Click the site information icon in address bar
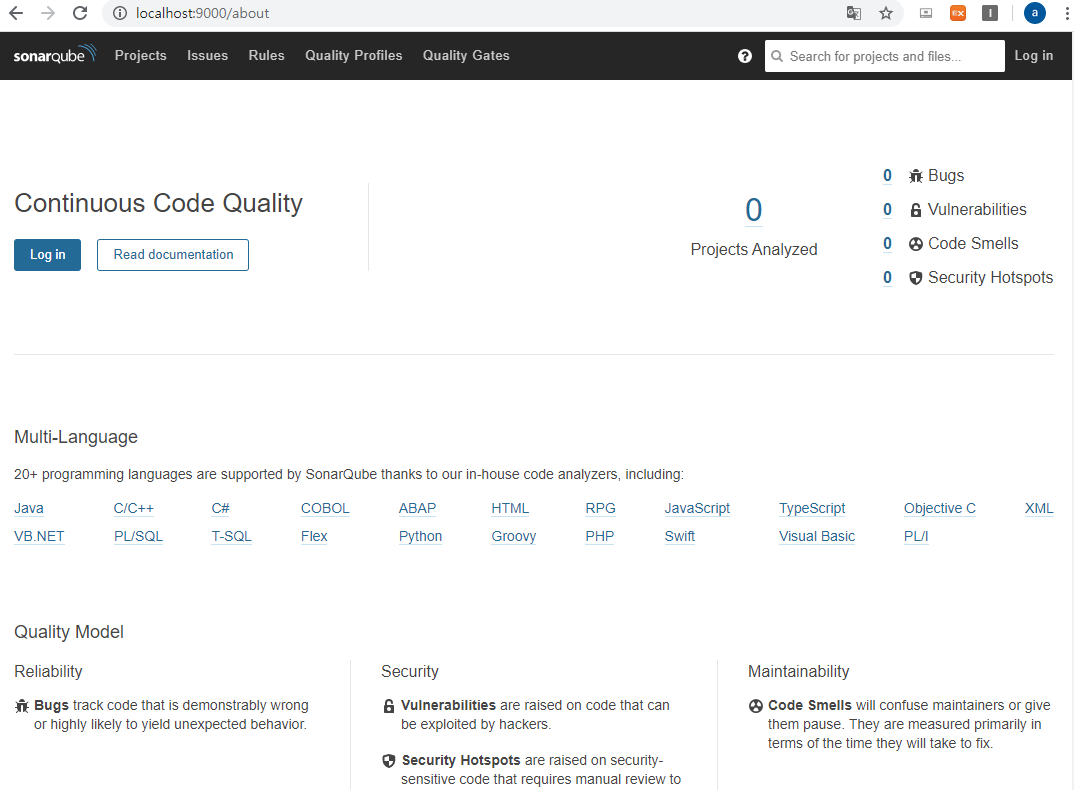This screenshot has height=790, width=1074. [x=120, y=13]
